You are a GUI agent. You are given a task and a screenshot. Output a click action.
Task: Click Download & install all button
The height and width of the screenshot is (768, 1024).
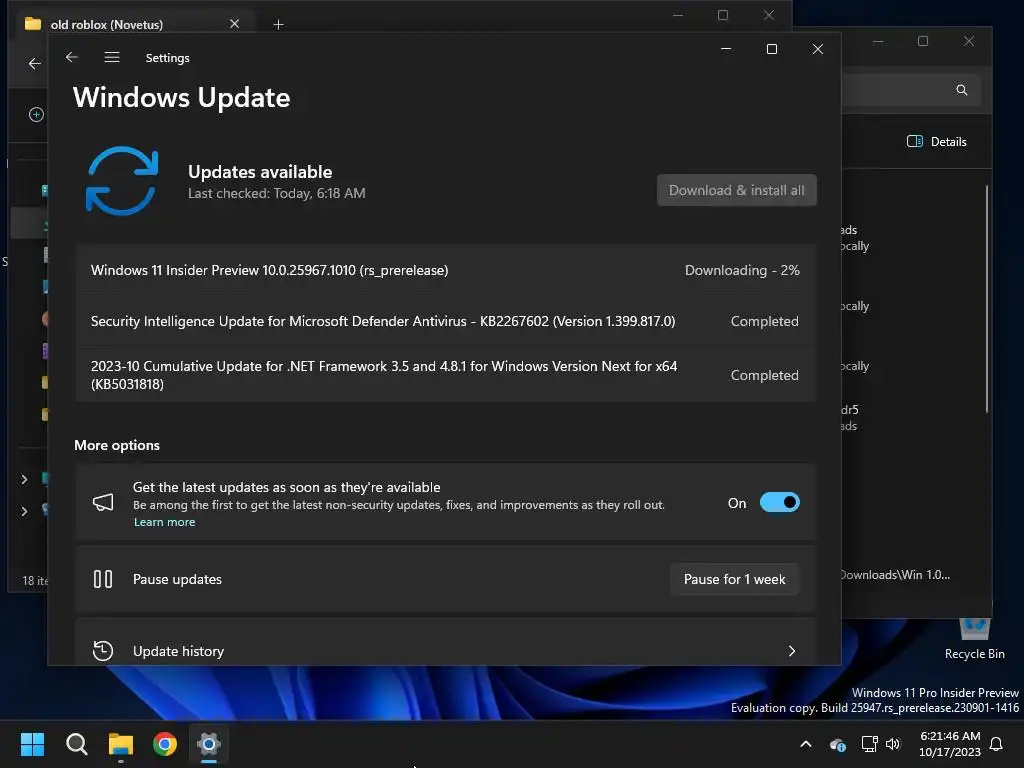point(737,190)
